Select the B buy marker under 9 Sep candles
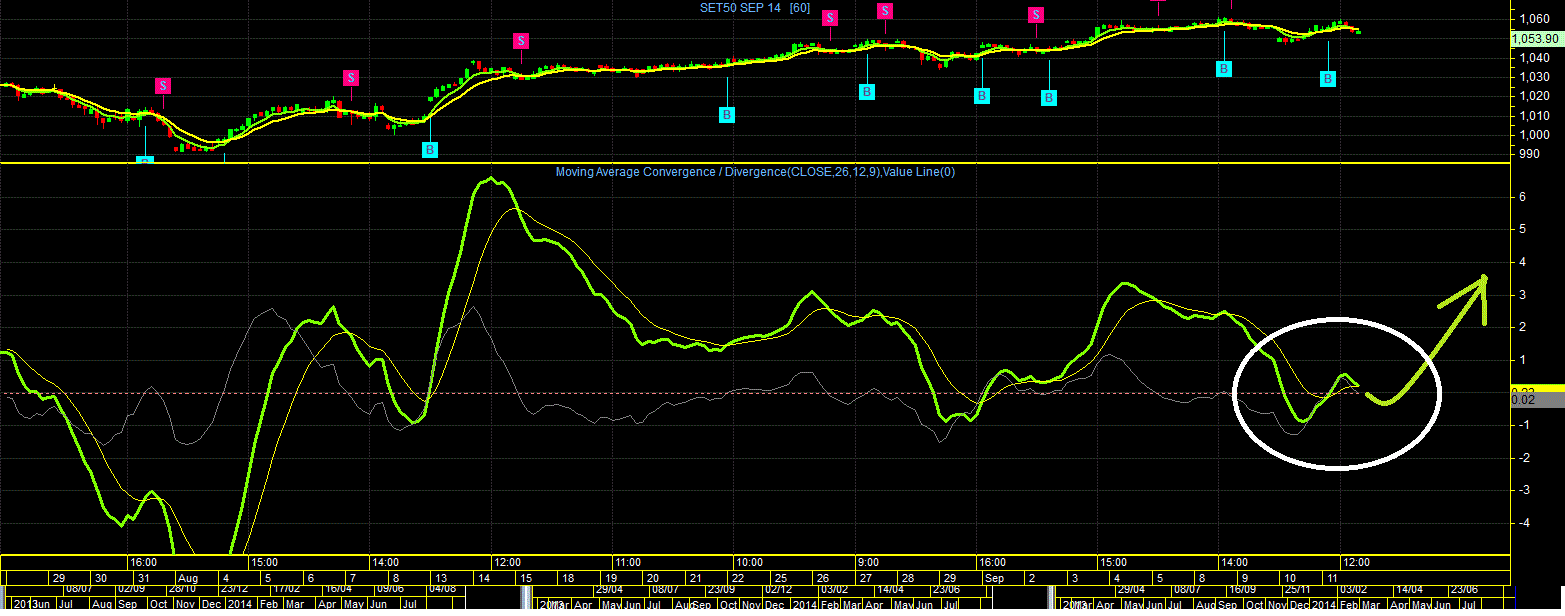Screen dimensions: 1565x616 pyautogui.click(x=1223, y=68)
